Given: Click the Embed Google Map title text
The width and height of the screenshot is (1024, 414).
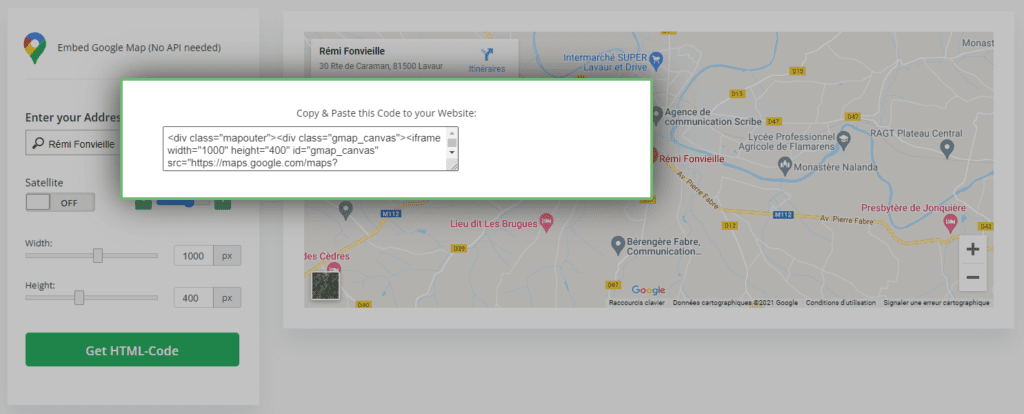Looking at the screenshot, I should pyautogui.click(x=139, y=48).
